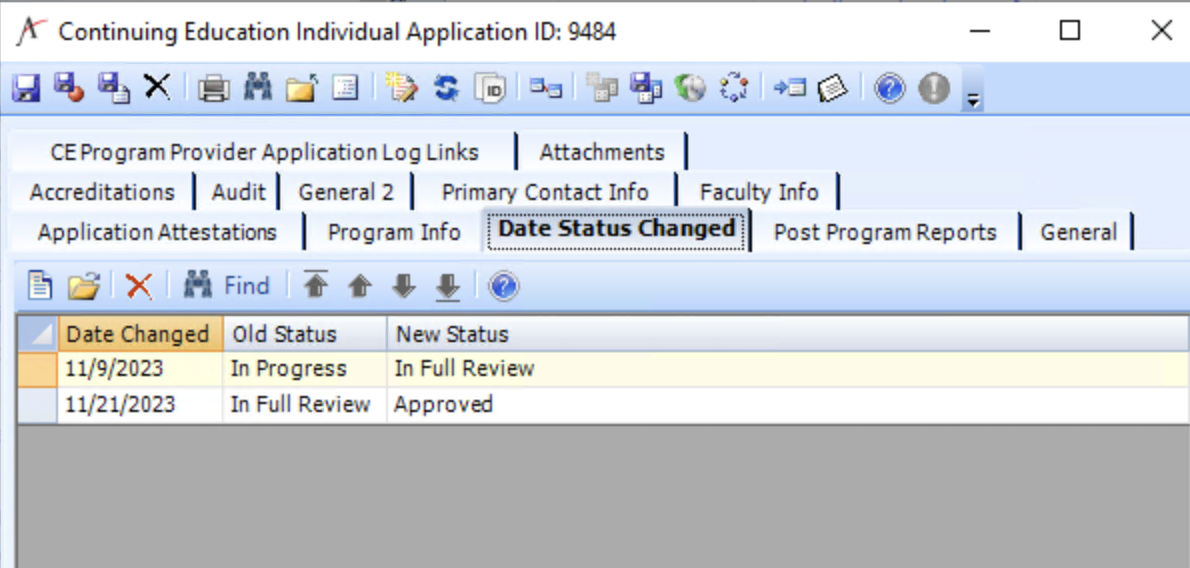
Task: Click the globe icon in toolbar
Action: 690,88
